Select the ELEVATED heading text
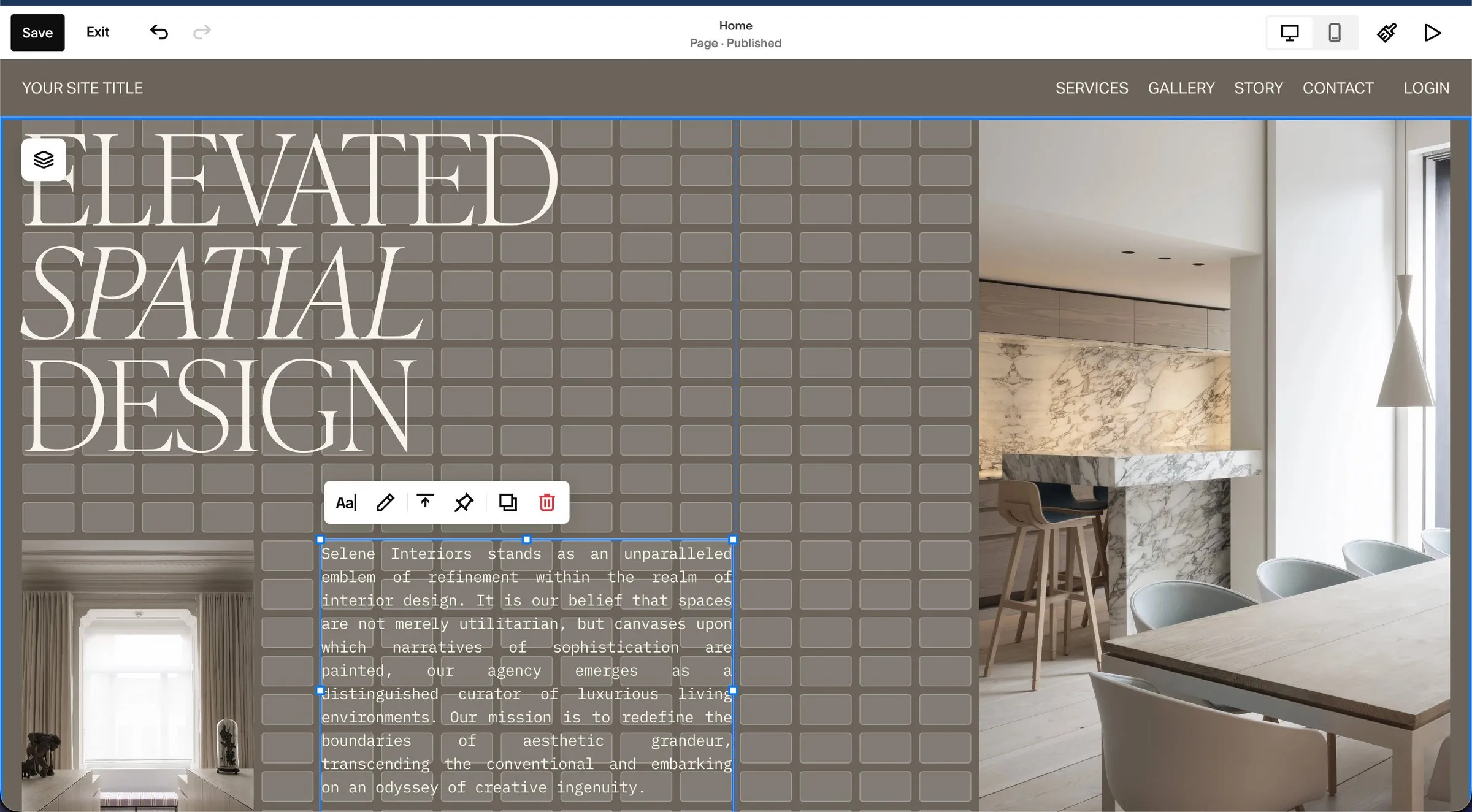 (291, 179)
